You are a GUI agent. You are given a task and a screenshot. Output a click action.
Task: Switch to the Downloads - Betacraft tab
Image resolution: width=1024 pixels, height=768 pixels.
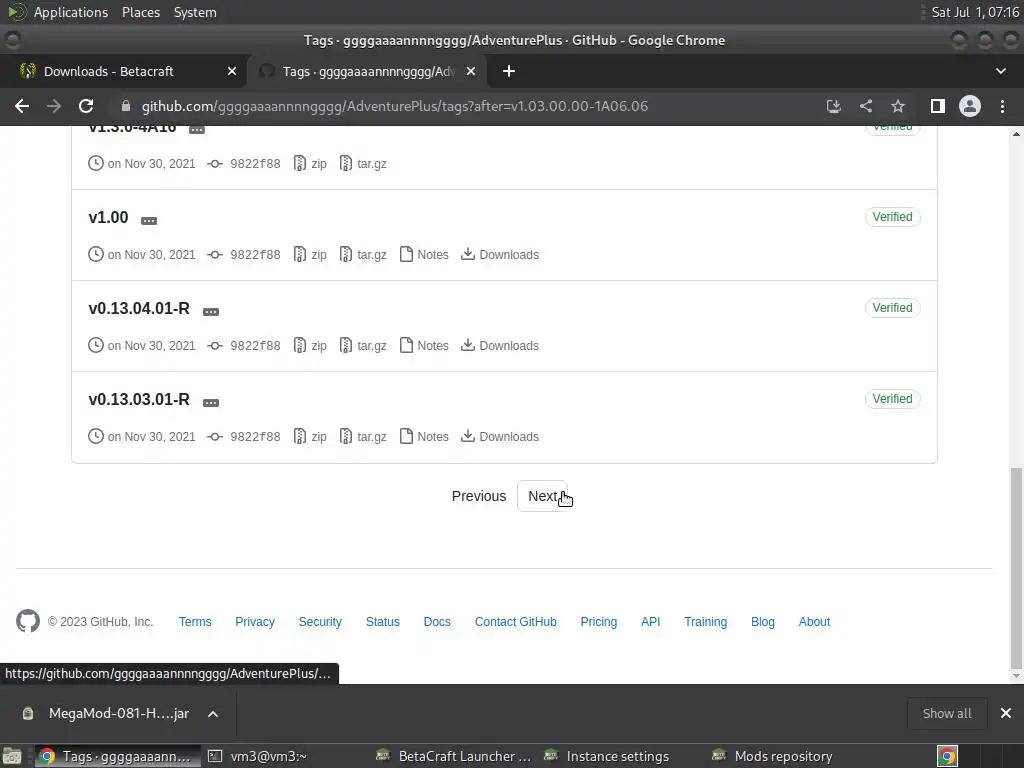click(x=123, y=71)
